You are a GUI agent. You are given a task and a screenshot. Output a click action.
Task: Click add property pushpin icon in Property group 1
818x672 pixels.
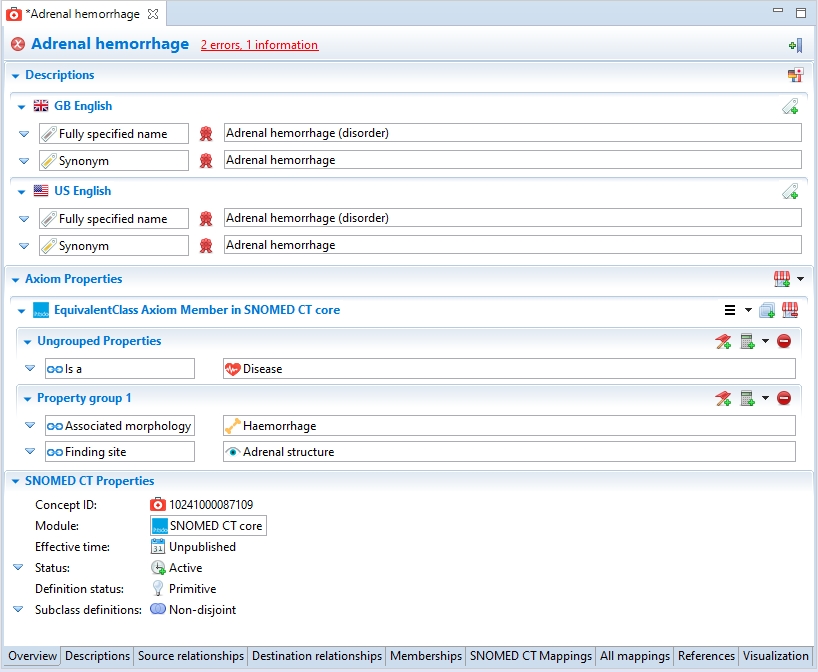[723, 398]
